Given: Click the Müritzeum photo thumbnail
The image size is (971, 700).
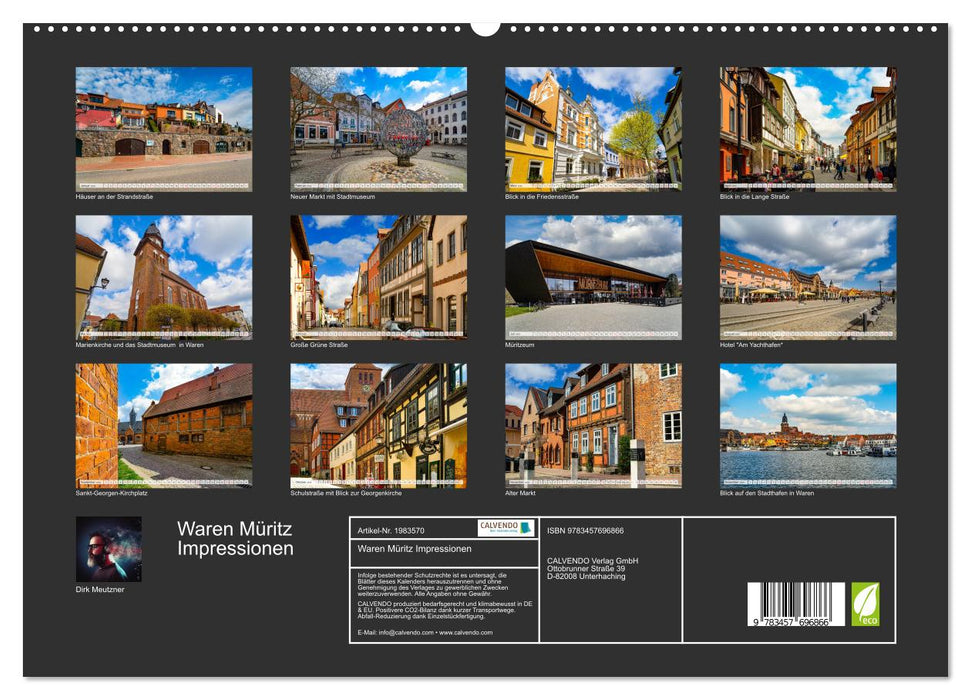Looking at the screenshot, I should 587,276.
